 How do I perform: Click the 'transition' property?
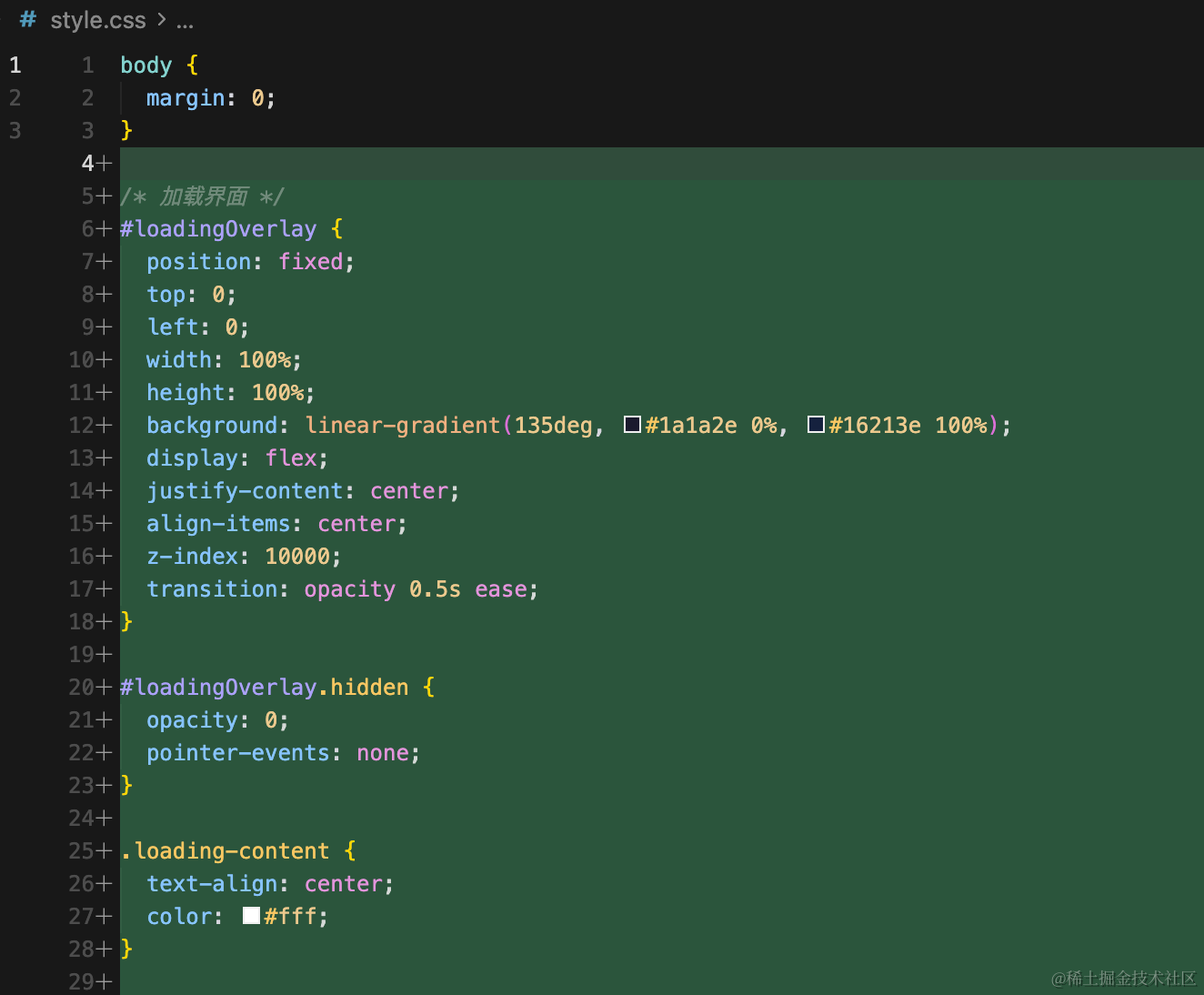point(212,589)
